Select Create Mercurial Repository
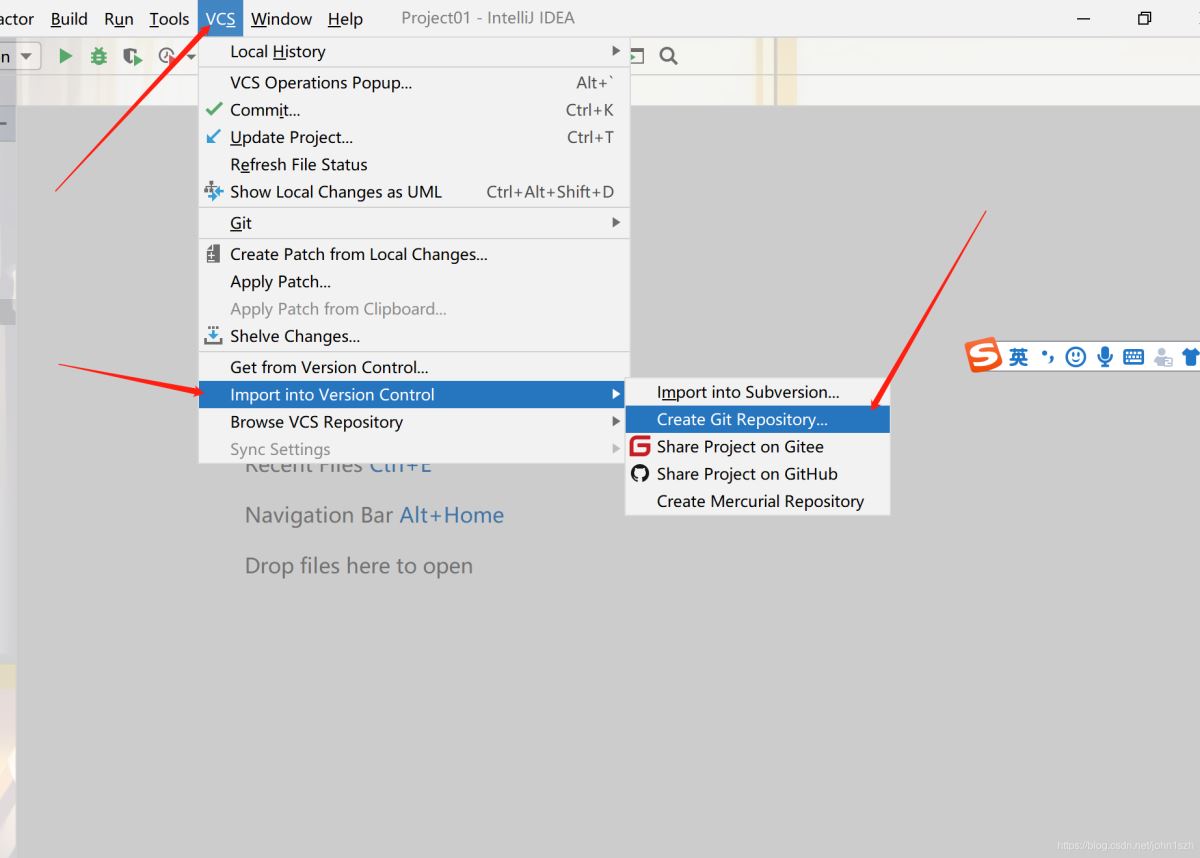This screenshot has height=858, width=1200. 757,501
